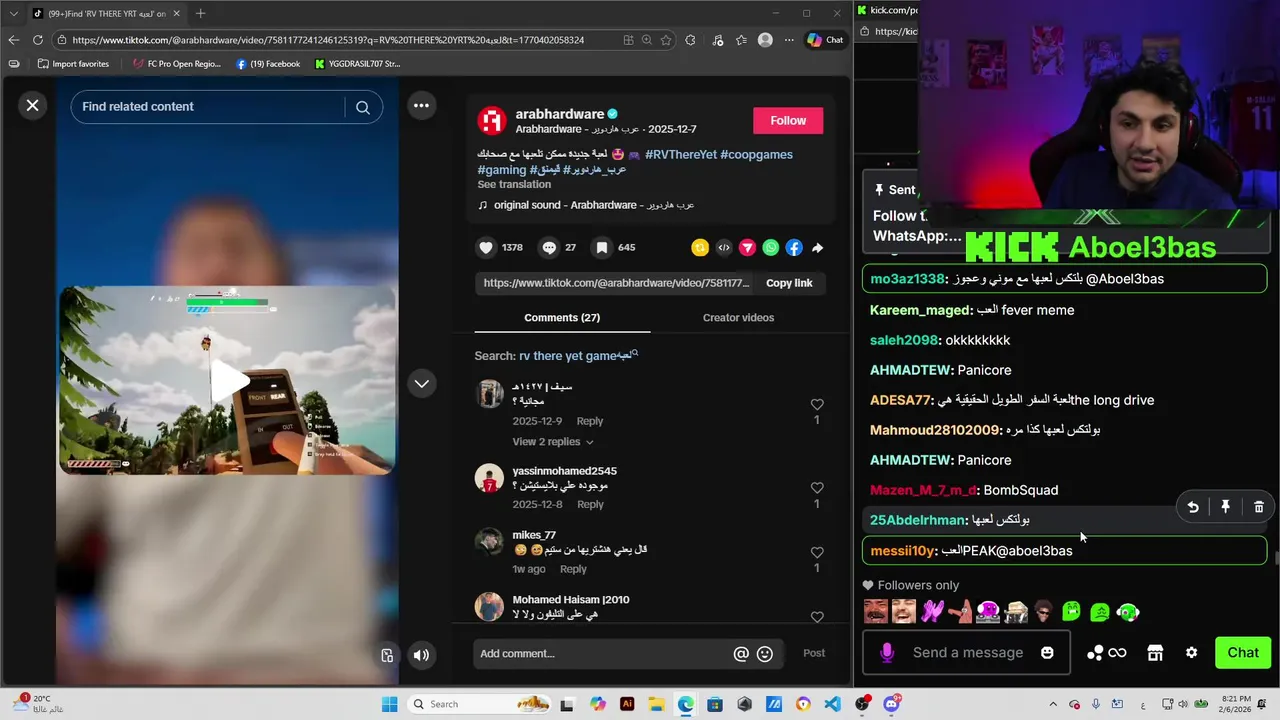Like the video with heart icon (1378)
1280x720 pixels.
(x=487, y=247)
